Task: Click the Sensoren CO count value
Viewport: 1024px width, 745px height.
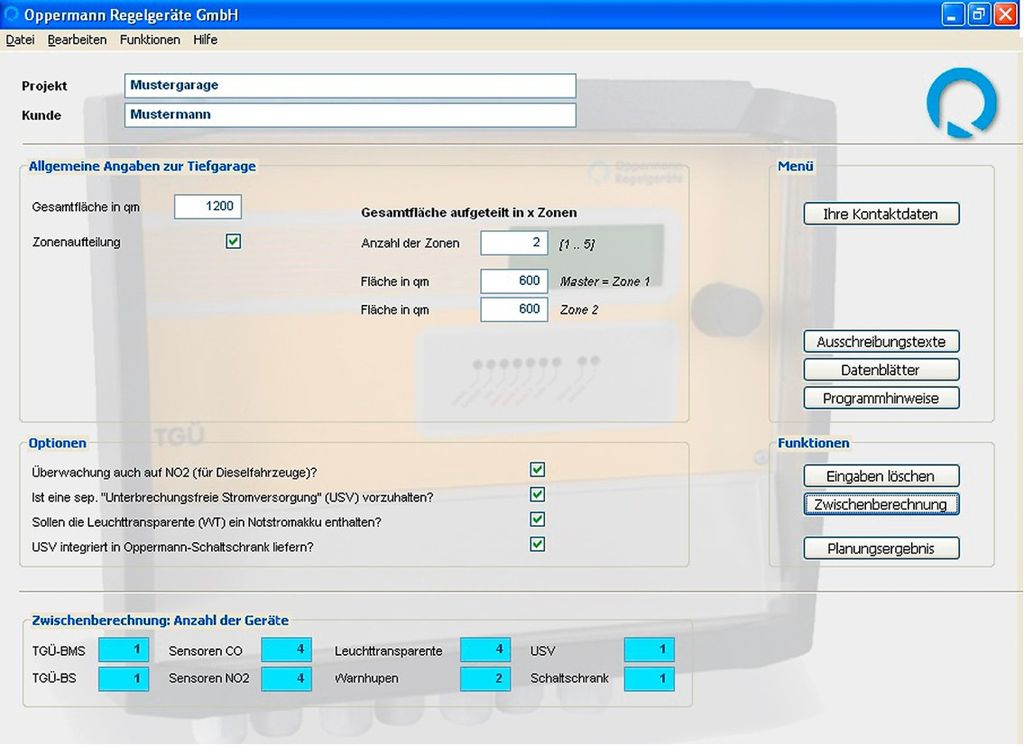Action: coord(286,650)
